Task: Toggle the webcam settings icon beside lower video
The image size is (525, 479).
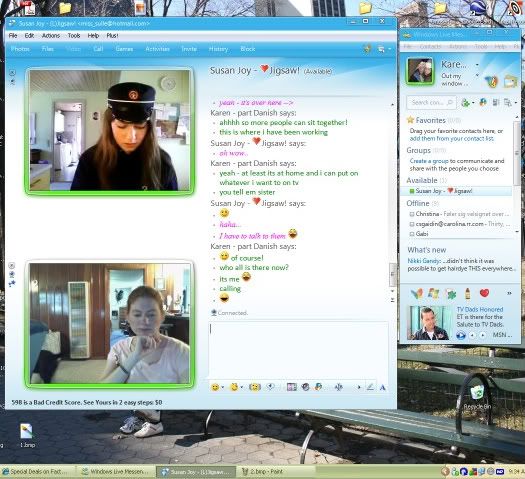Action: pos(12,274)
